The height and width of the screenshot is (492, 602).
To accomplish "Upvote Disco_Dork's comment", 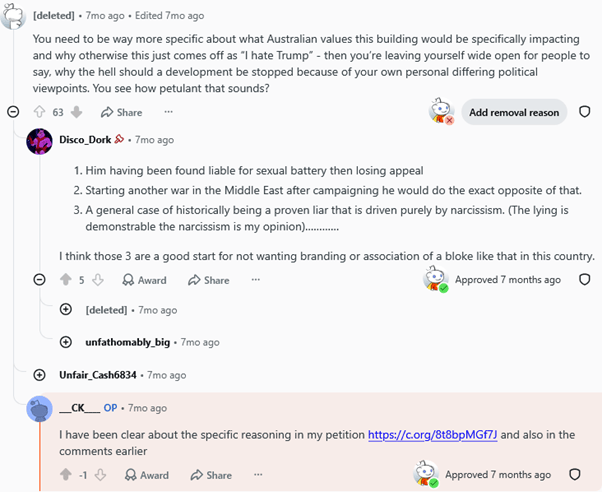I will point(66,280).
